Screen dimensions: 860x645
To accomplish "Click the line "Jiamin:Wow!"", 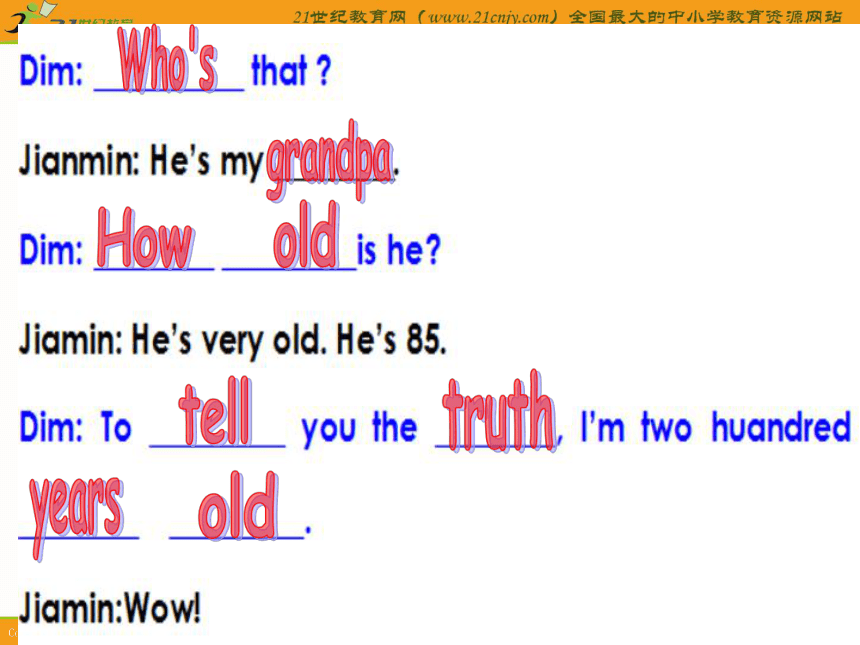I will pyautogui.click(x=110, y=607).
